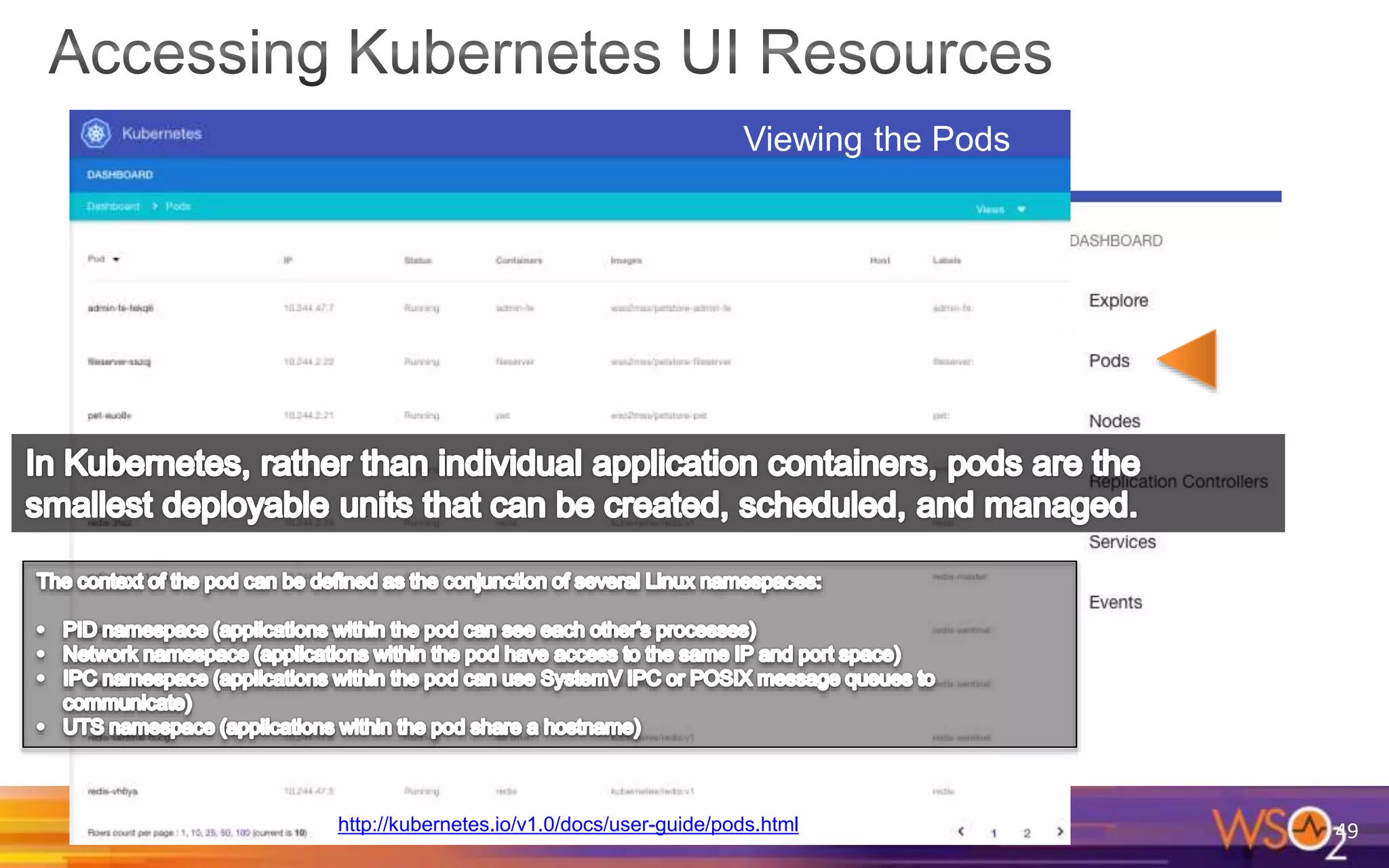This screenshot has height=868, width=1389.
Task: Select the admin-fe pod row name
Action: pyautogui.click(x=121, y=308)
